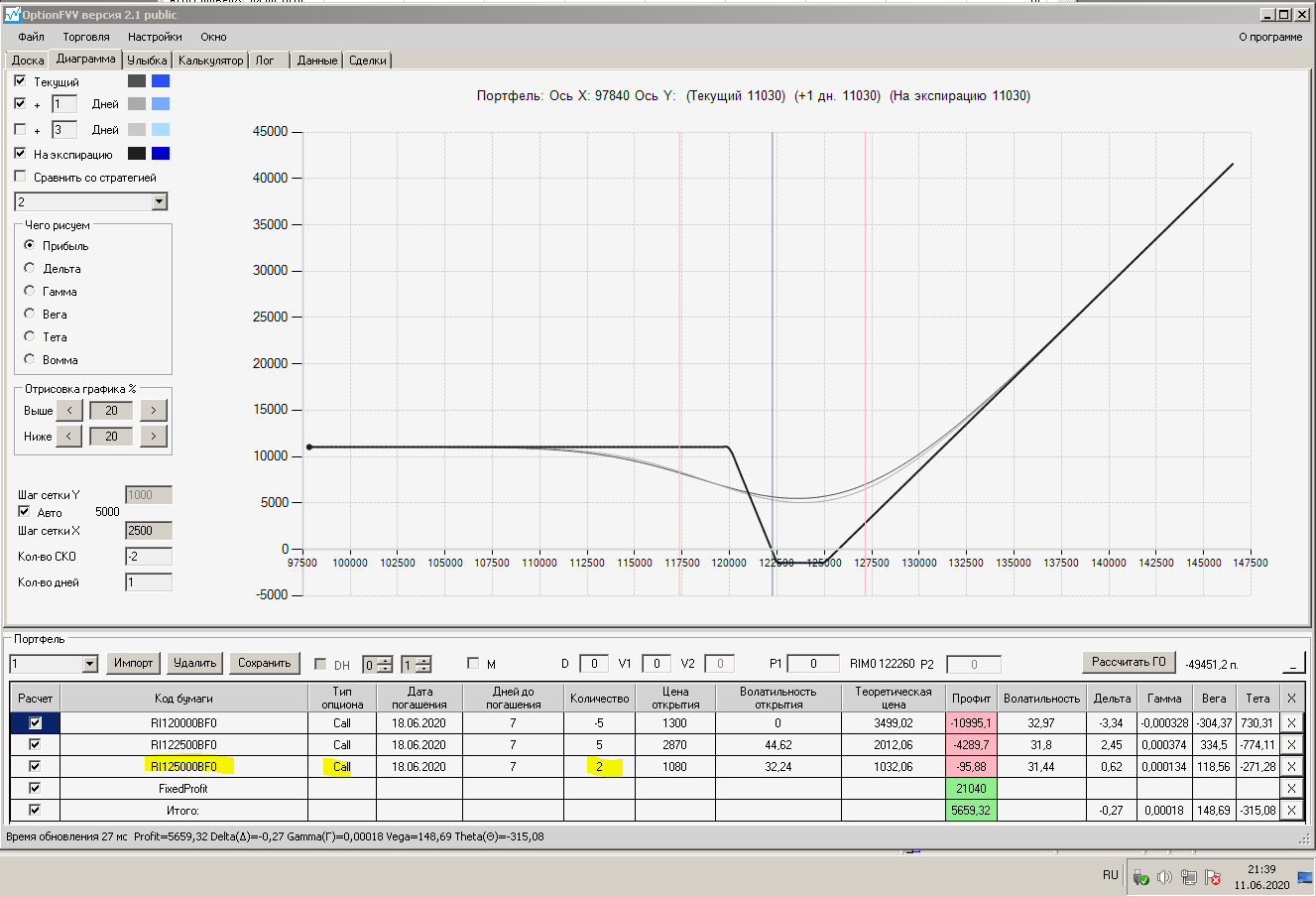Click the right arrow next to Ниже

tap(153, 436)
